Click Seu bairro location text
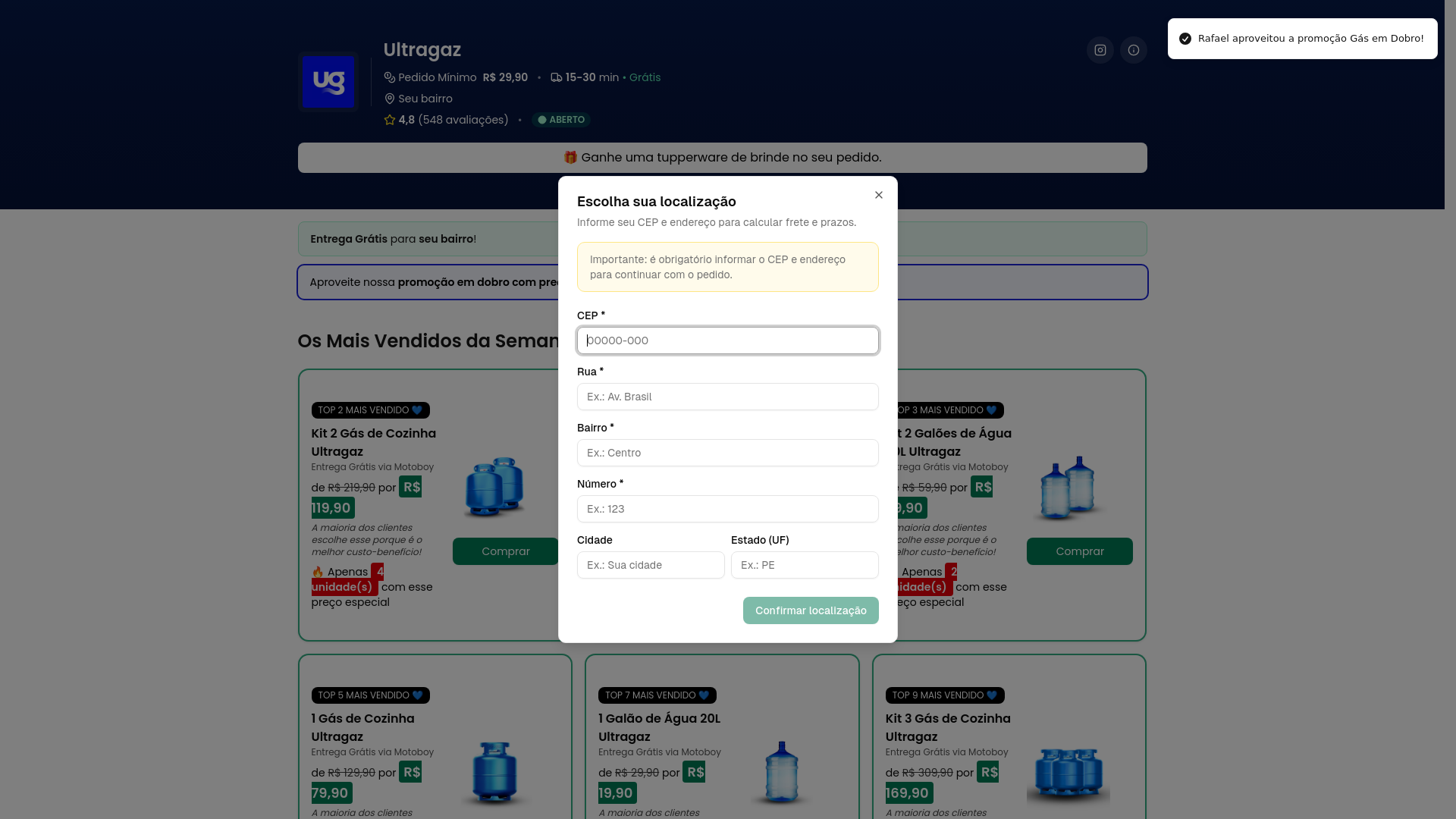 pyautogui.click(x=425, y=99)
